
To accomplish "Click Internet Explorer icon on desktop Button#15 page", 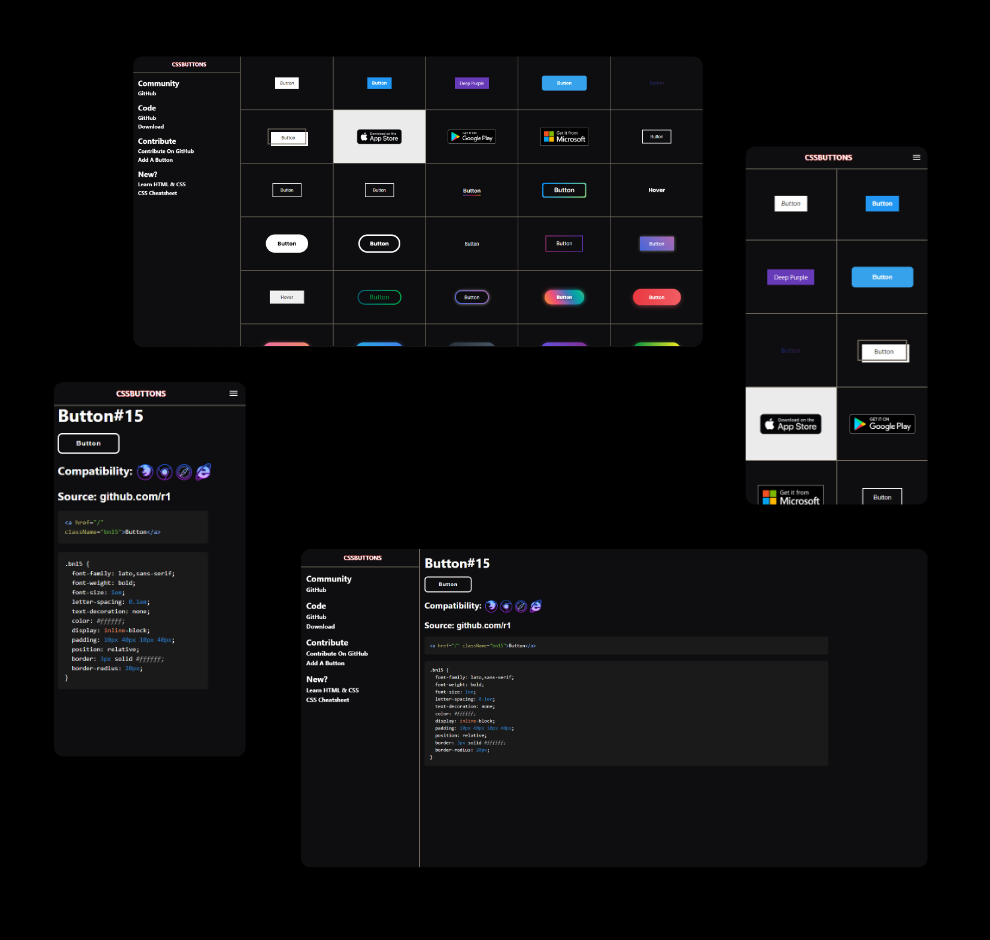I will tap(536, 606).
